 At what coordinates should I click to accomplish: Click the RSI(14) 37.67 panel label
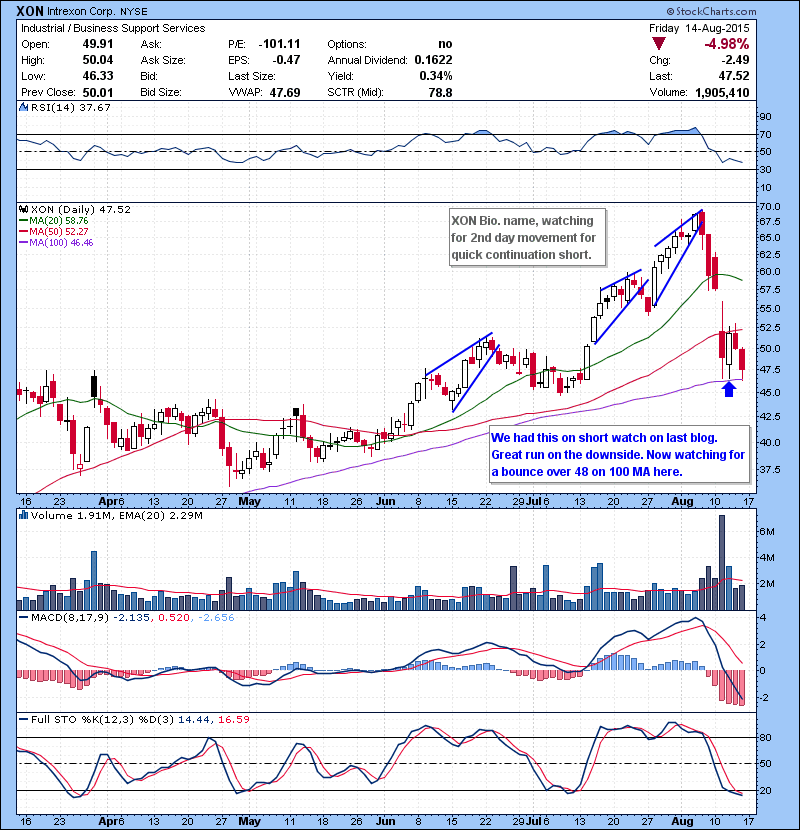pos(70,107)
